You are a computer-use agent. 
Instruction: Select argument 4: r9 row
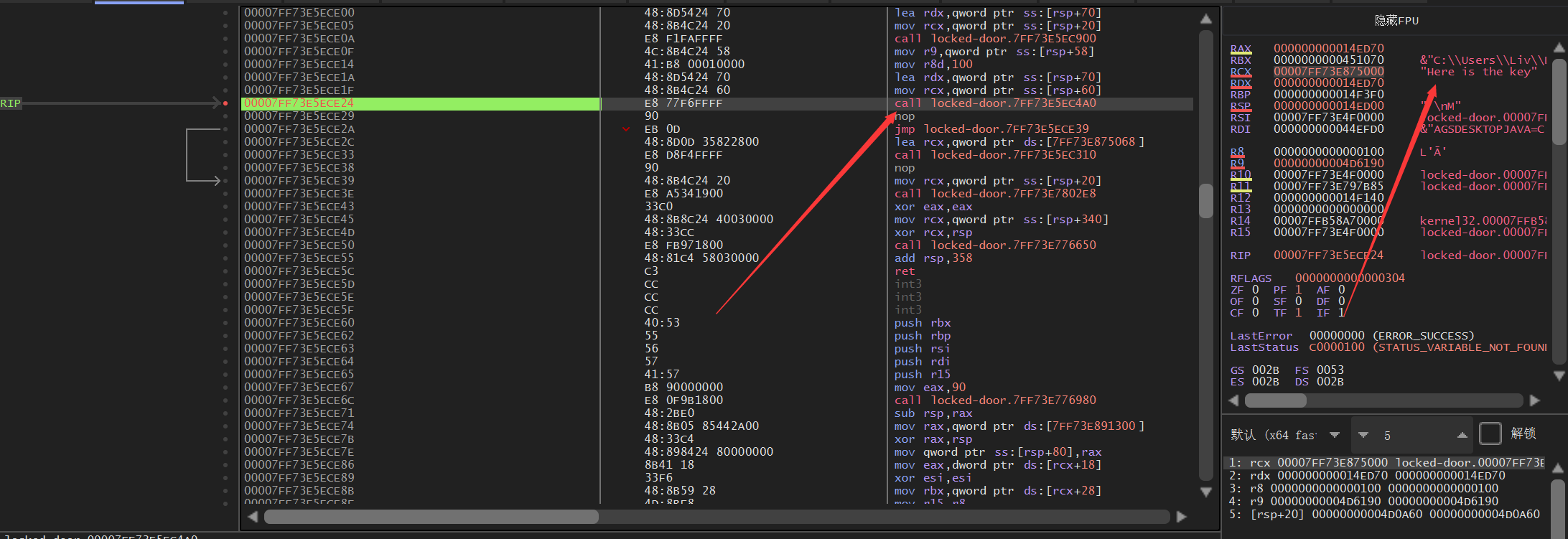(x=1386, y=502)
